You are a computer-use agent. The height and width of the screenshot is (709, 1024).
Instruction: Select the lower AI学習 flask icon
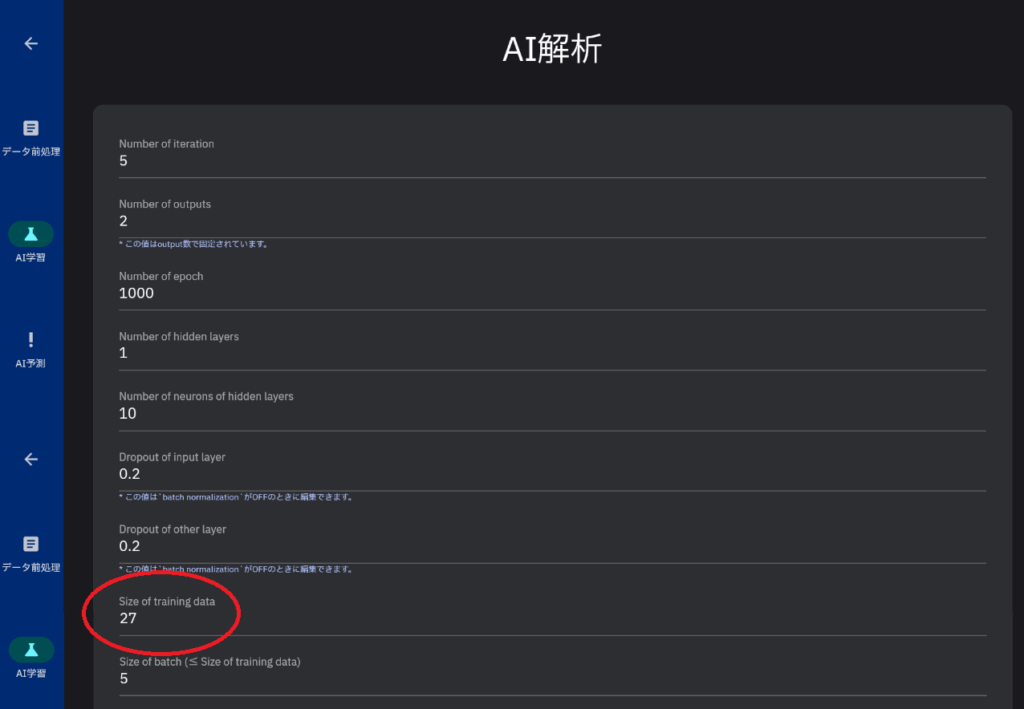[31, 650]
